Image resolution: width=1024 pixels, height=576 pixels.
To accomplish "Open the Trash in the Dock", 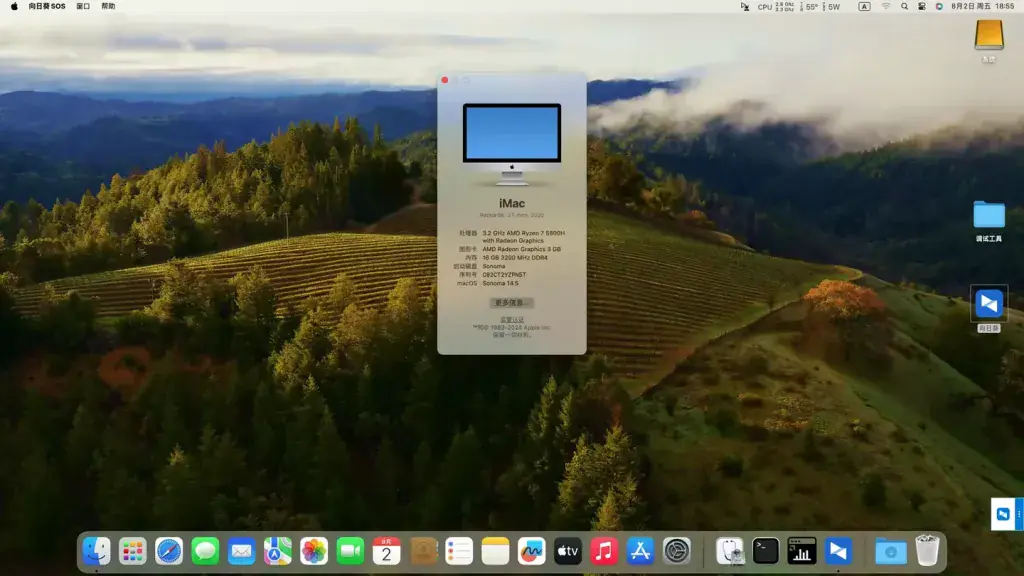I will click(x=927, y=551).
